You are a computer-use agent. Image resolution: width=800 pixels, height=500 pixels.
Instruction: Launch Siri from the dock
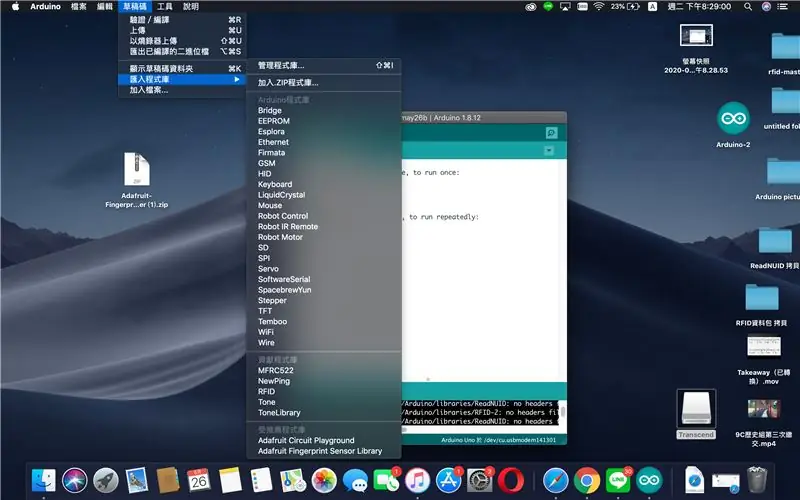pyautogui.click(x=75, y=481)
